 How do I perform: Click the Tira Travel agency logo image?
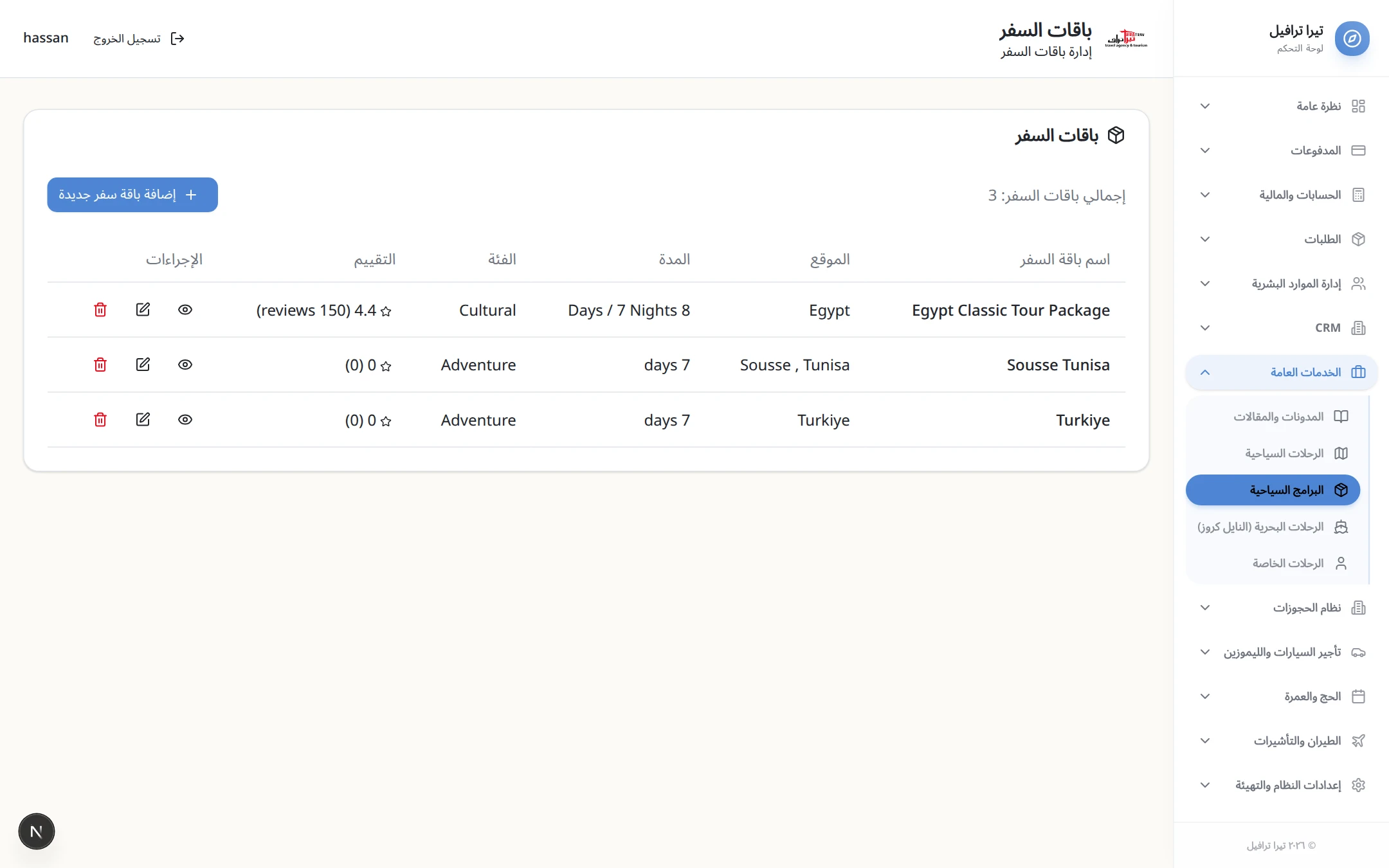click(1126, 39)
